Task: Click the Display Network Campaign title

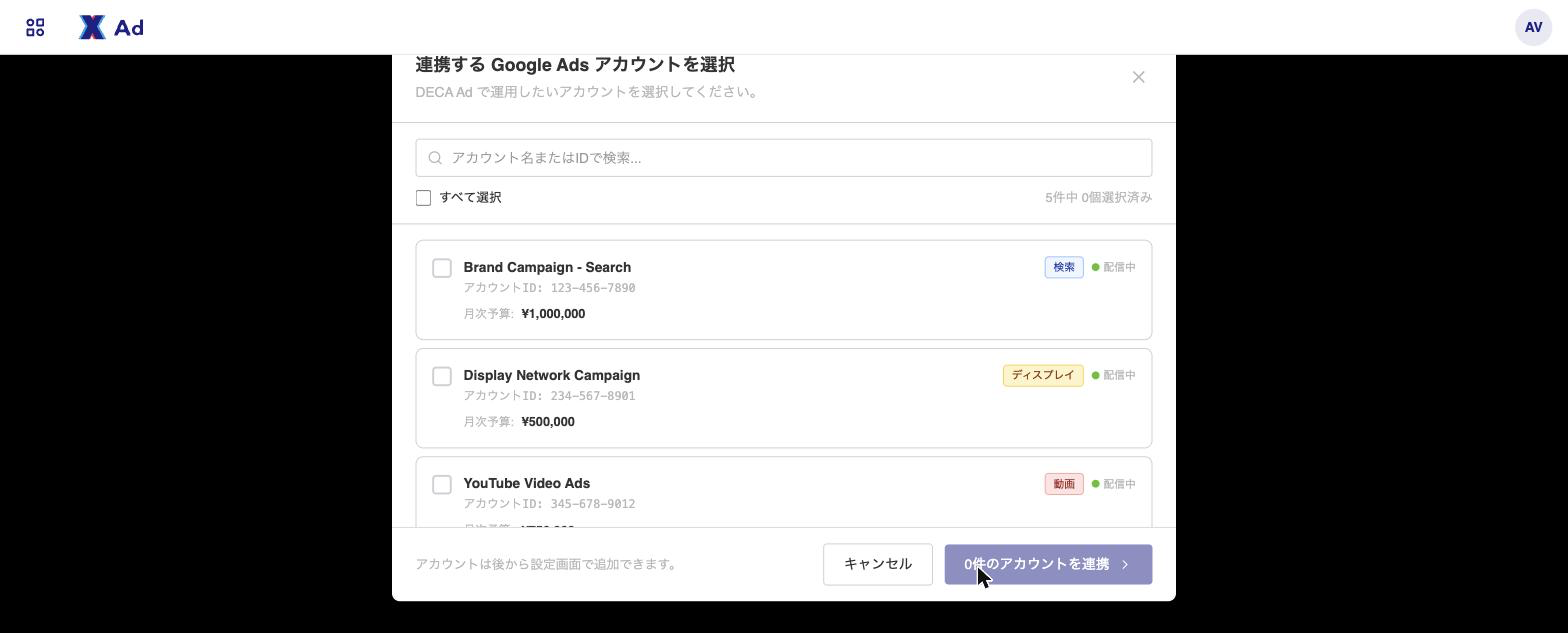Action: pyautogui.click(x=552, y=375)
